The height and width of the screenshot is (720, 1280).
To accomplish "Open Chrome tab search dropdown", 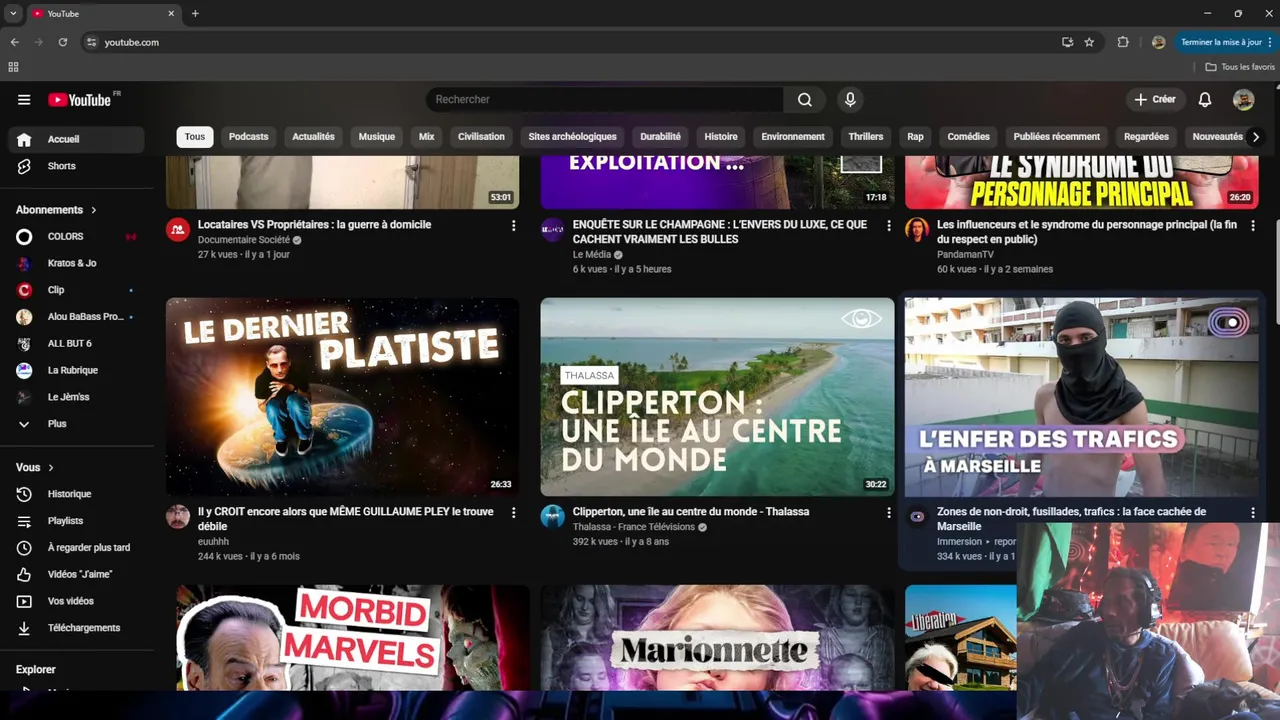I will [13, 14].
